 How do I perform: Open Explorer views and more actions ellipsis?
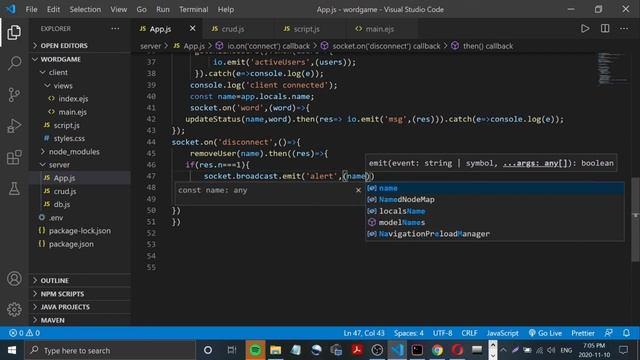115,29
